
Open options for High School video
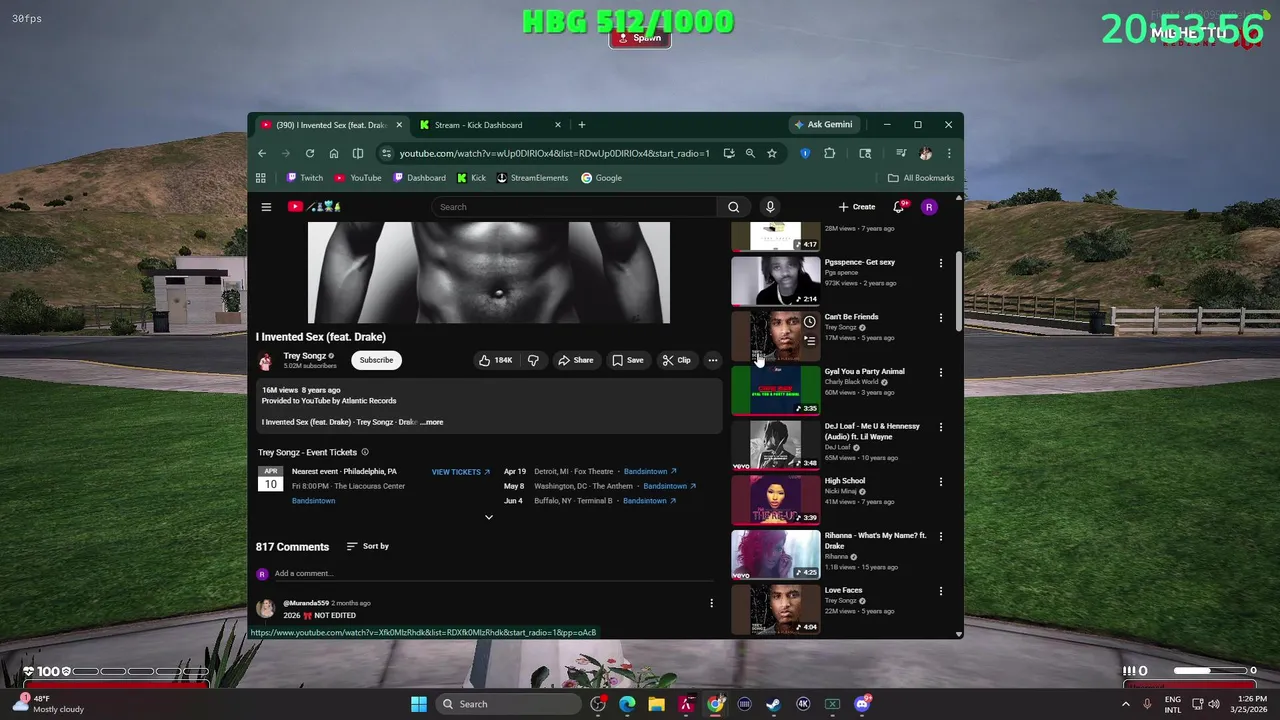pos(940,482)
